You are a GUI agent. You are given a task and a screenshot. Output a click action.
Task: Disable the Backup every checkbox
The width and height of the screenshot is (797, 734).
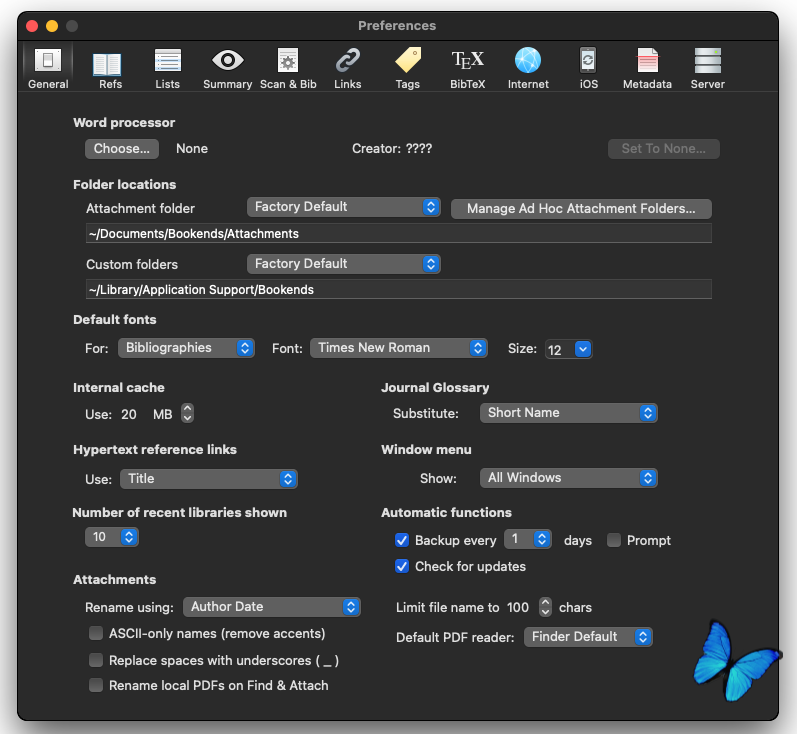pos(402,540)
